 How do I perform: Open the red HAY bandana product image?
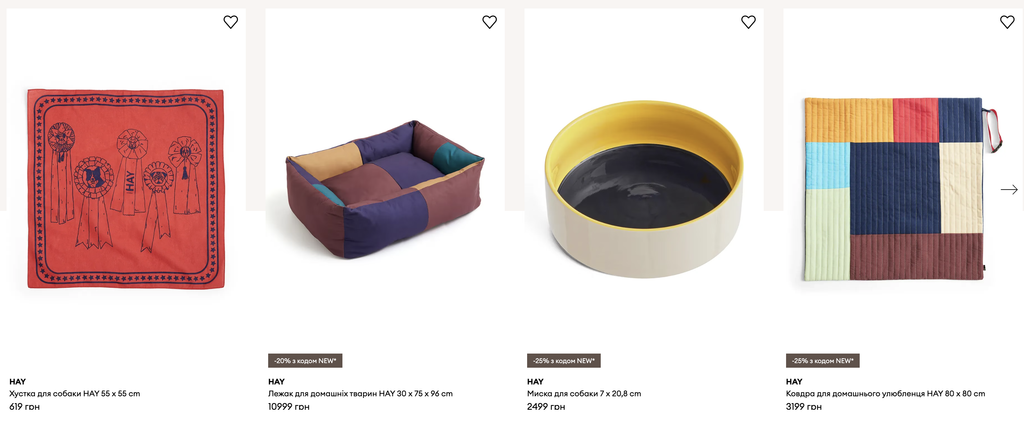click(x=125, y=189)
